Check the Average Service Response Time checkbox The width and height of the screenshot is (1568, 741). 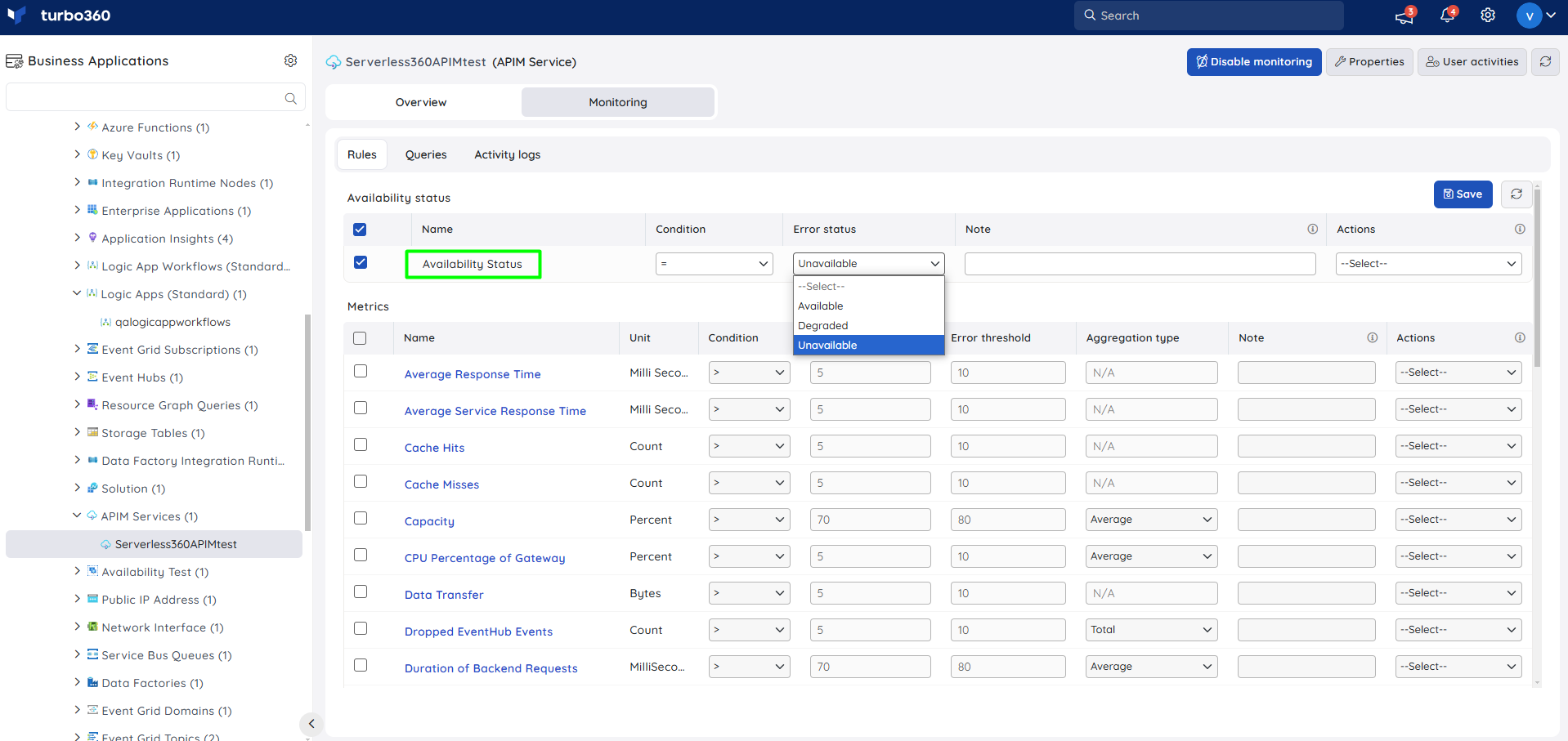pyautogui.click(x=361, y=408)
